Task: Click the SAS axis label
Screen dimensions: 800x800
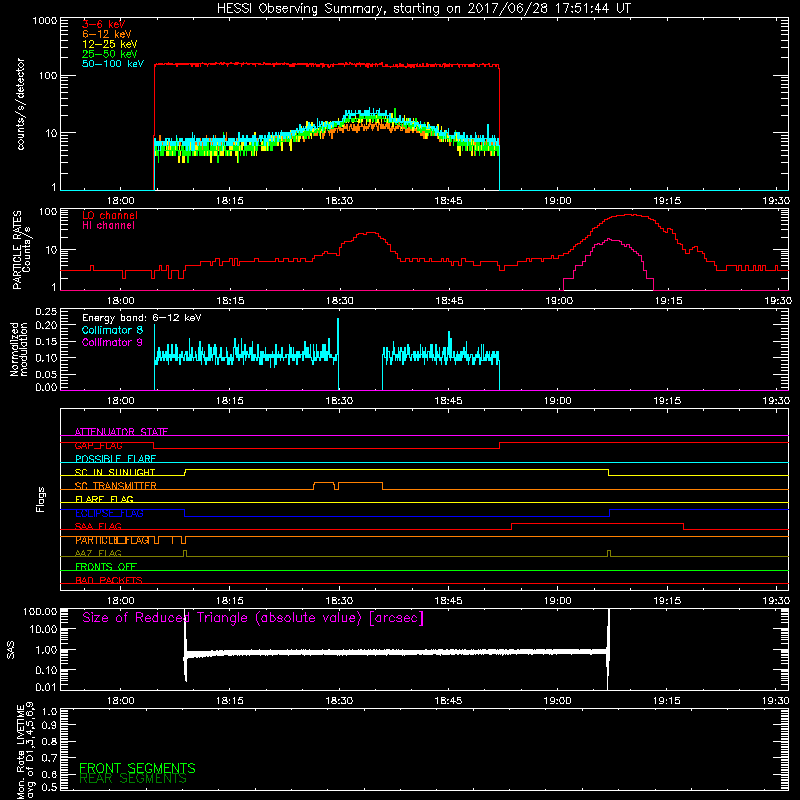Action: coord(10,649)
